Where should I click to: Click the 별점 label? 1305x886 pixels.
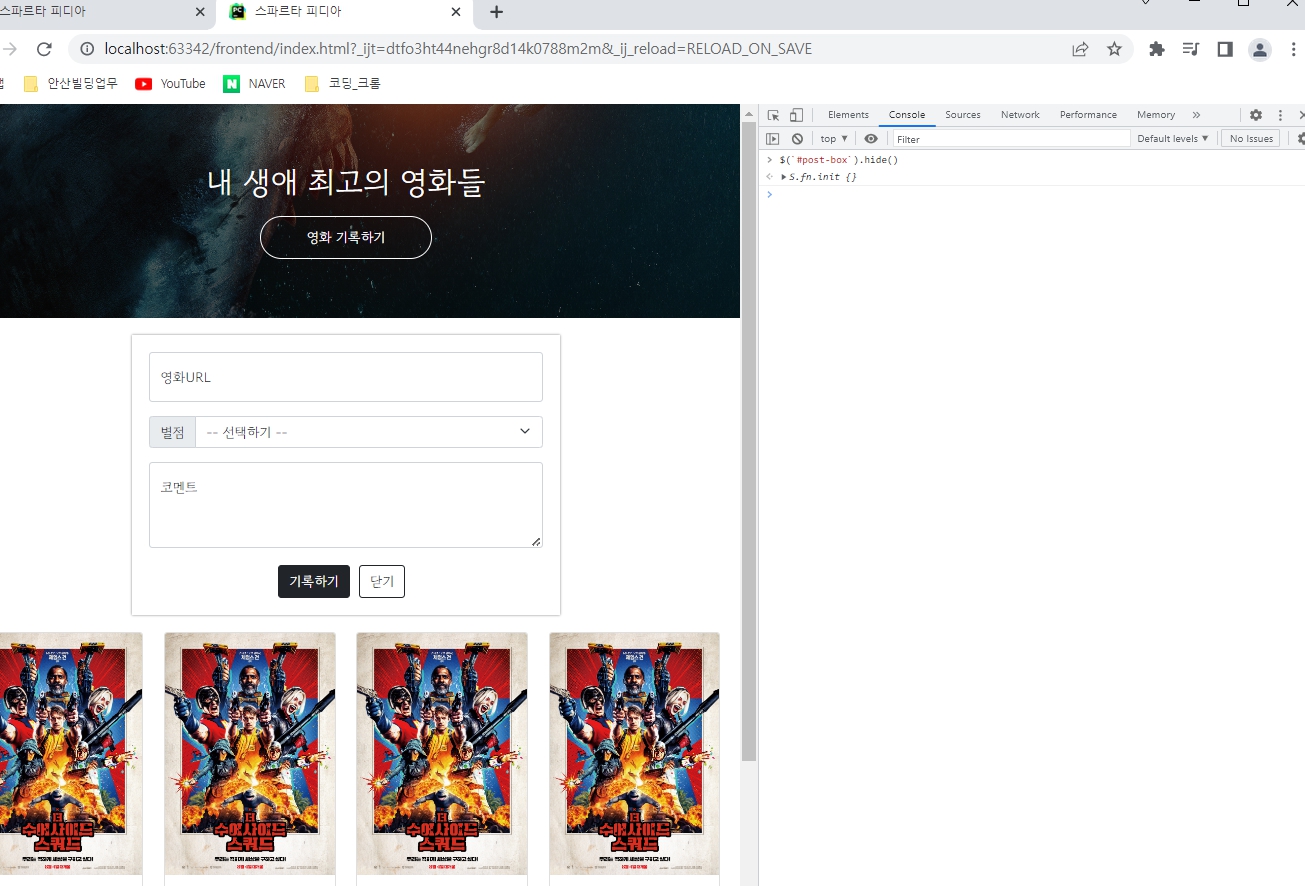[x=173, y=432]
